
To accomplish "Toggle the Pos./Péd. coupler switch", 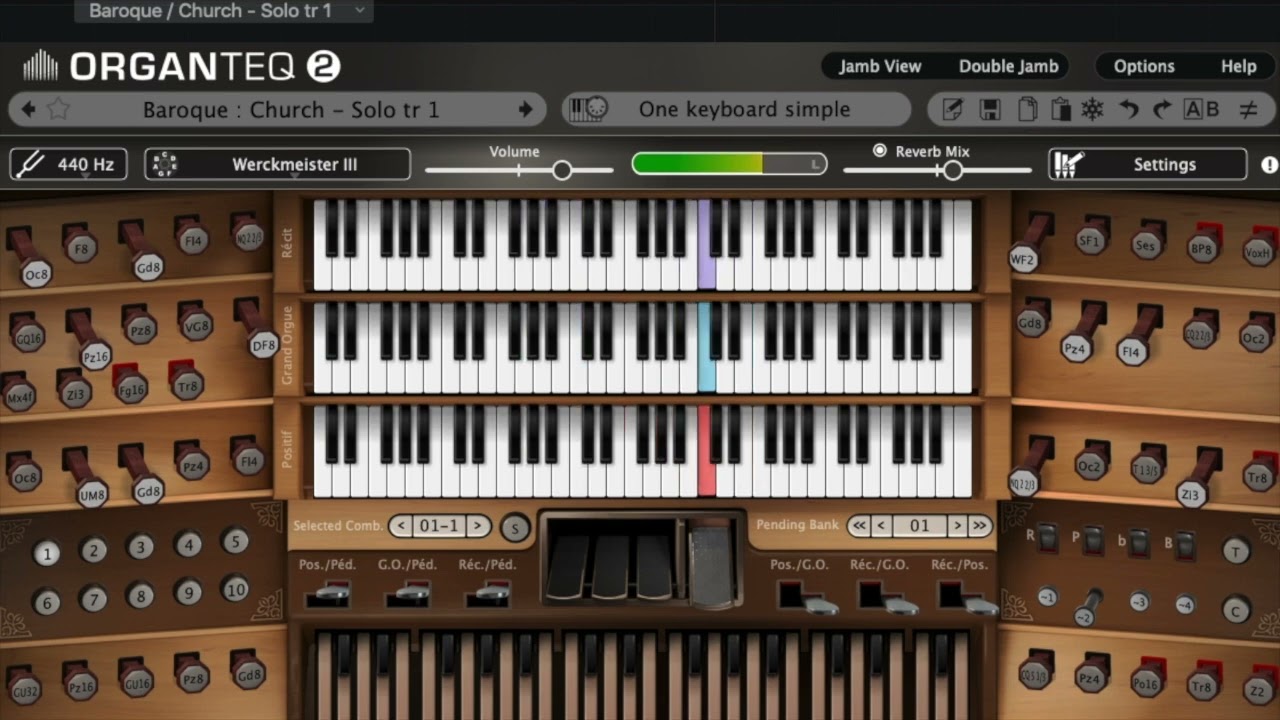I will [x=327, y=594].
